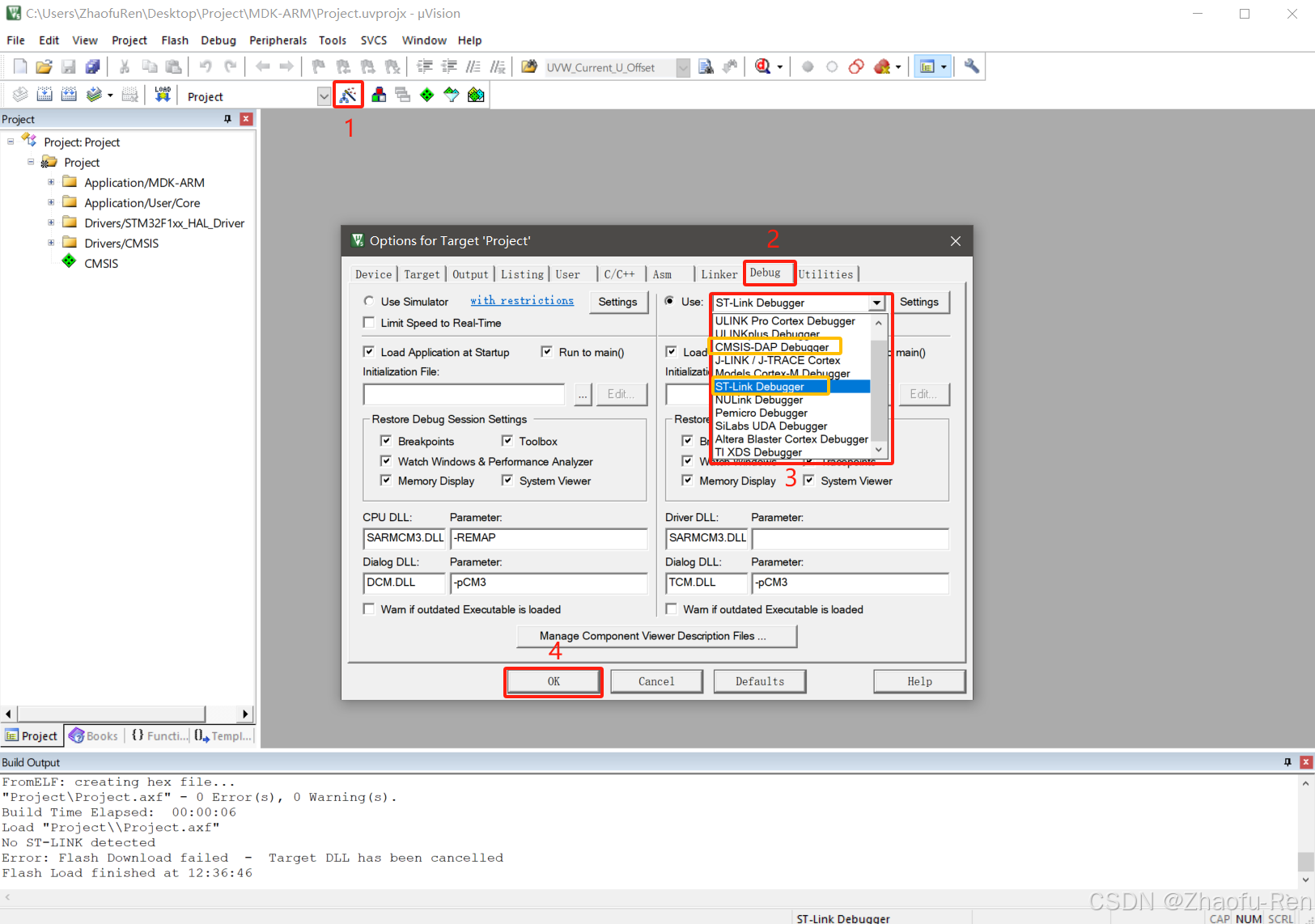
Task: Click OK in Options dialog
Action: tap(554, 681)
